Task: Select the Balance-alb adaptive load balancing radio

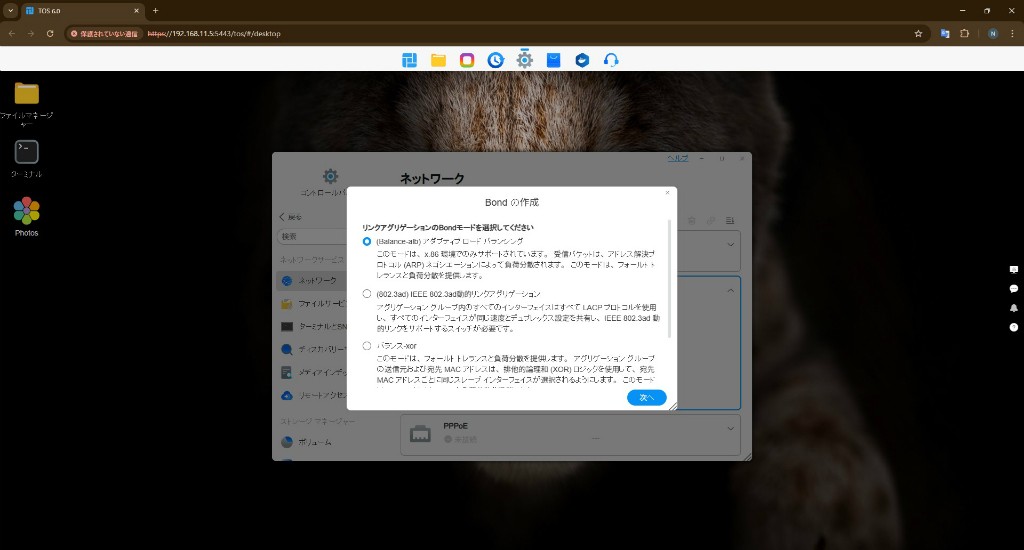Action: tap(367, 242)
